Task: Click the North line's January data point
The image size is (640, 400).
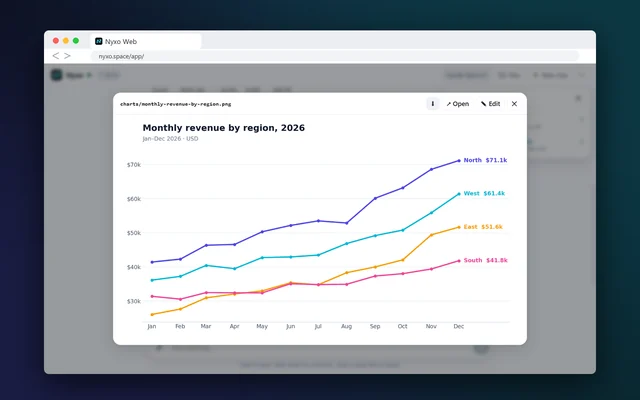Action: (x=152, y=262)
